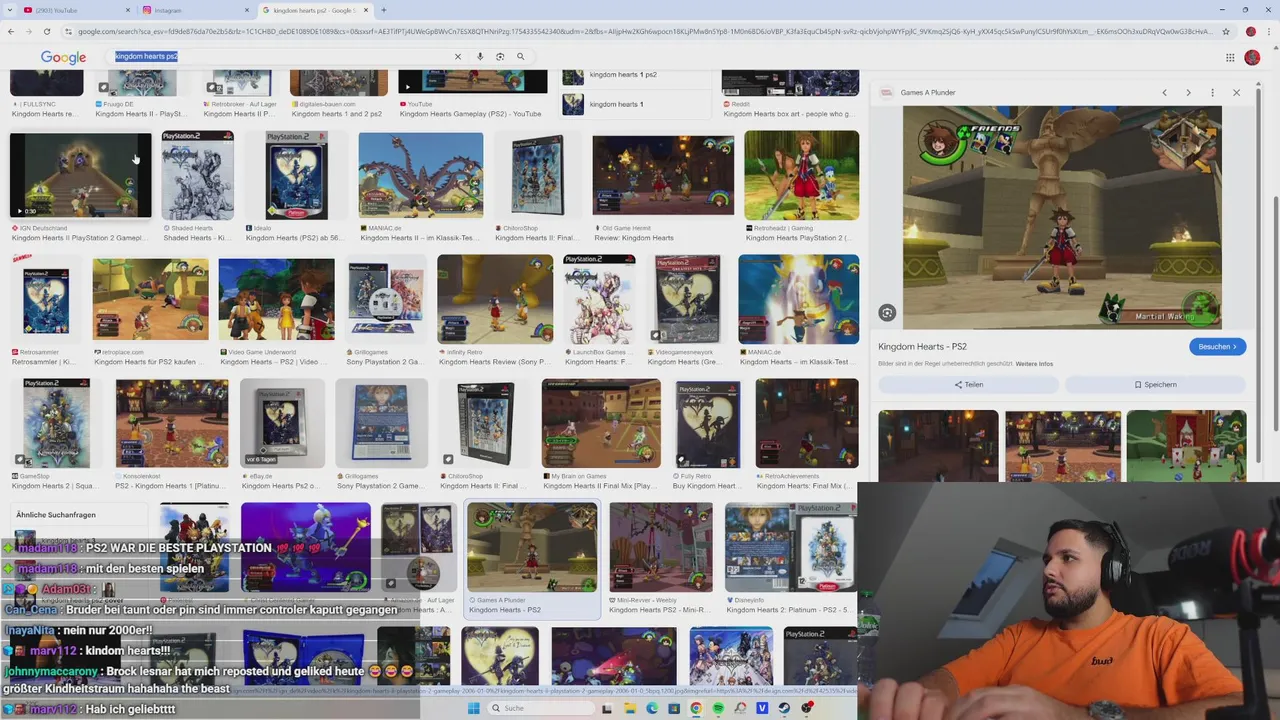Open the Google apps grid
1280x720 pixels.
coord(1230,57)
